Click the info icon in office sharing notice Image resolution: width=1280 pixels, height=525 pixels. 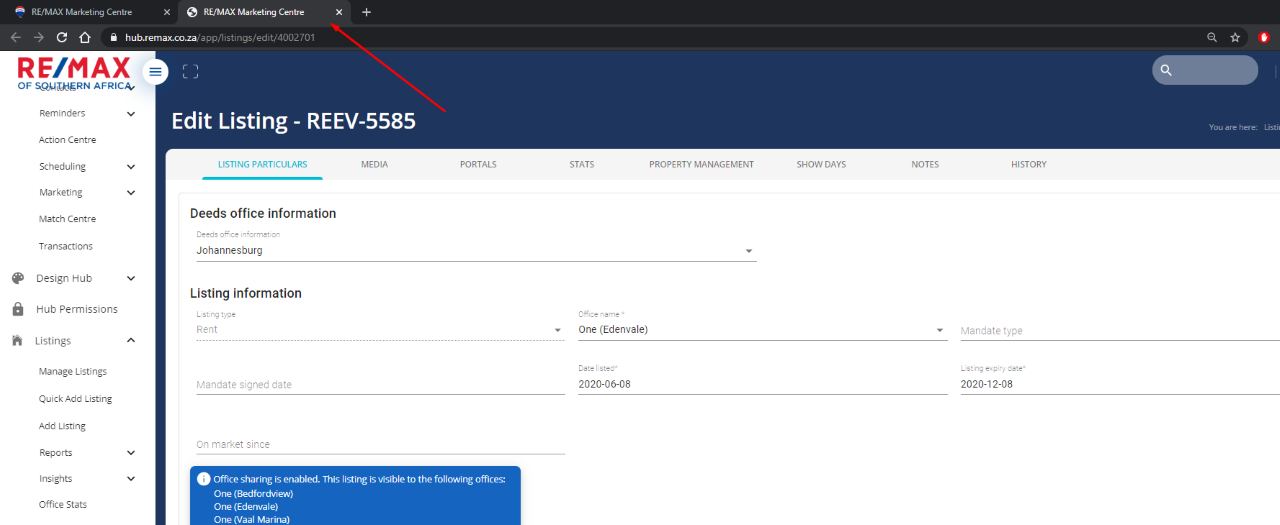(204, 479)
